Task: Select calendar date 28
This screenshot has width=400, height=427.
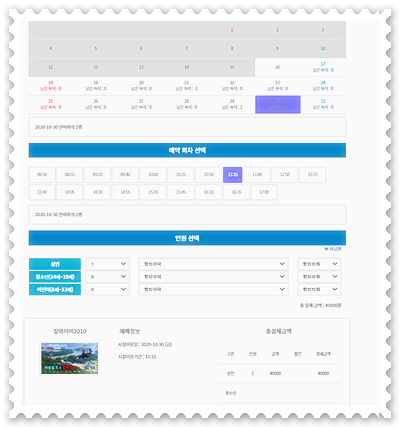Action: (x=187, y=104)
